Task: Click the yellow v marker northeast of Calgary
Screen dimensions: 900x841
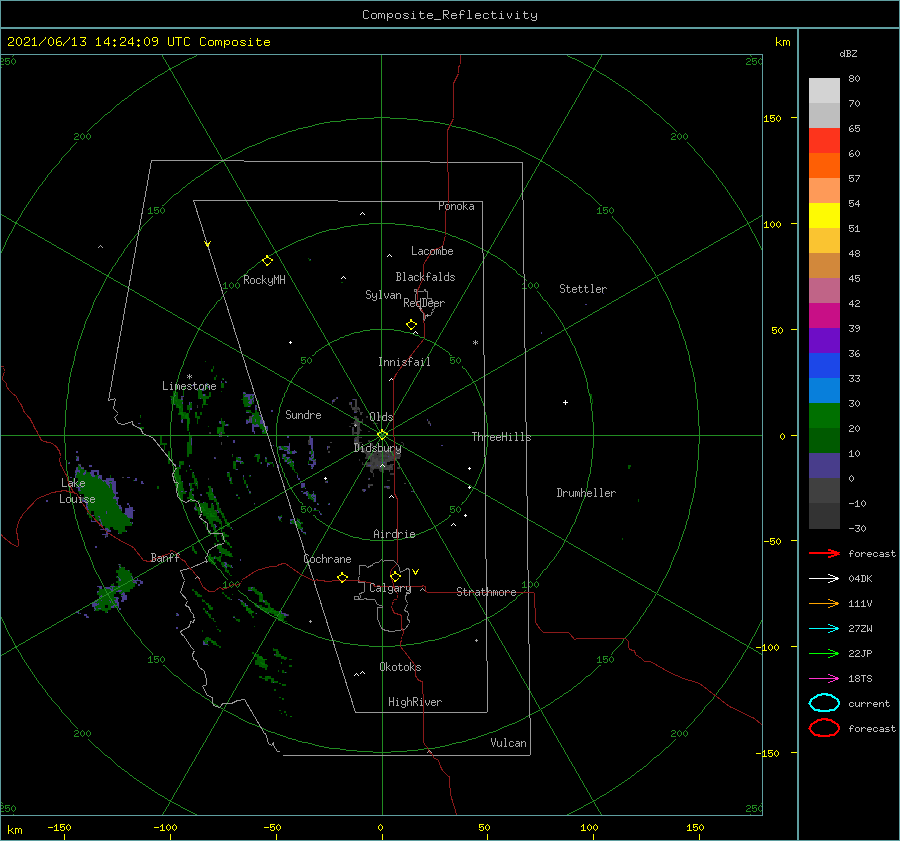Action: [x=416, y=572]
